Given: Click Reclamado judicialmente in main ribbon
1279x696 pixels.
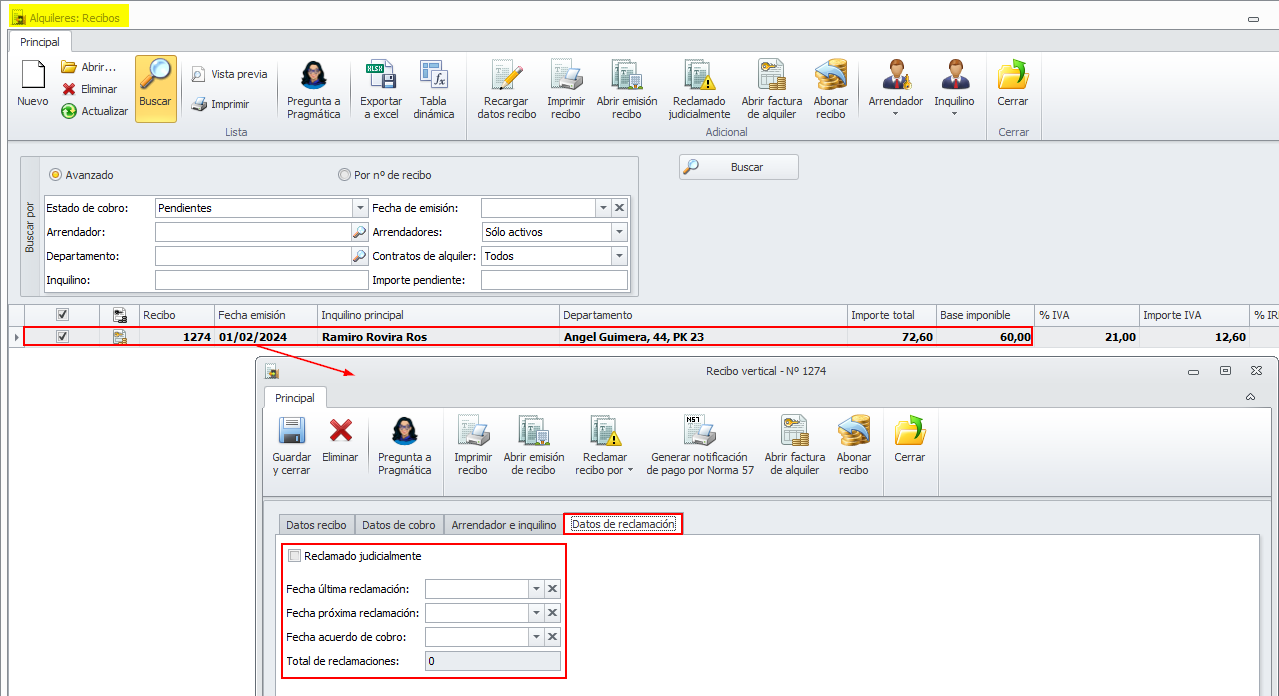Looking at the screenshot, I should coord(700,89).
